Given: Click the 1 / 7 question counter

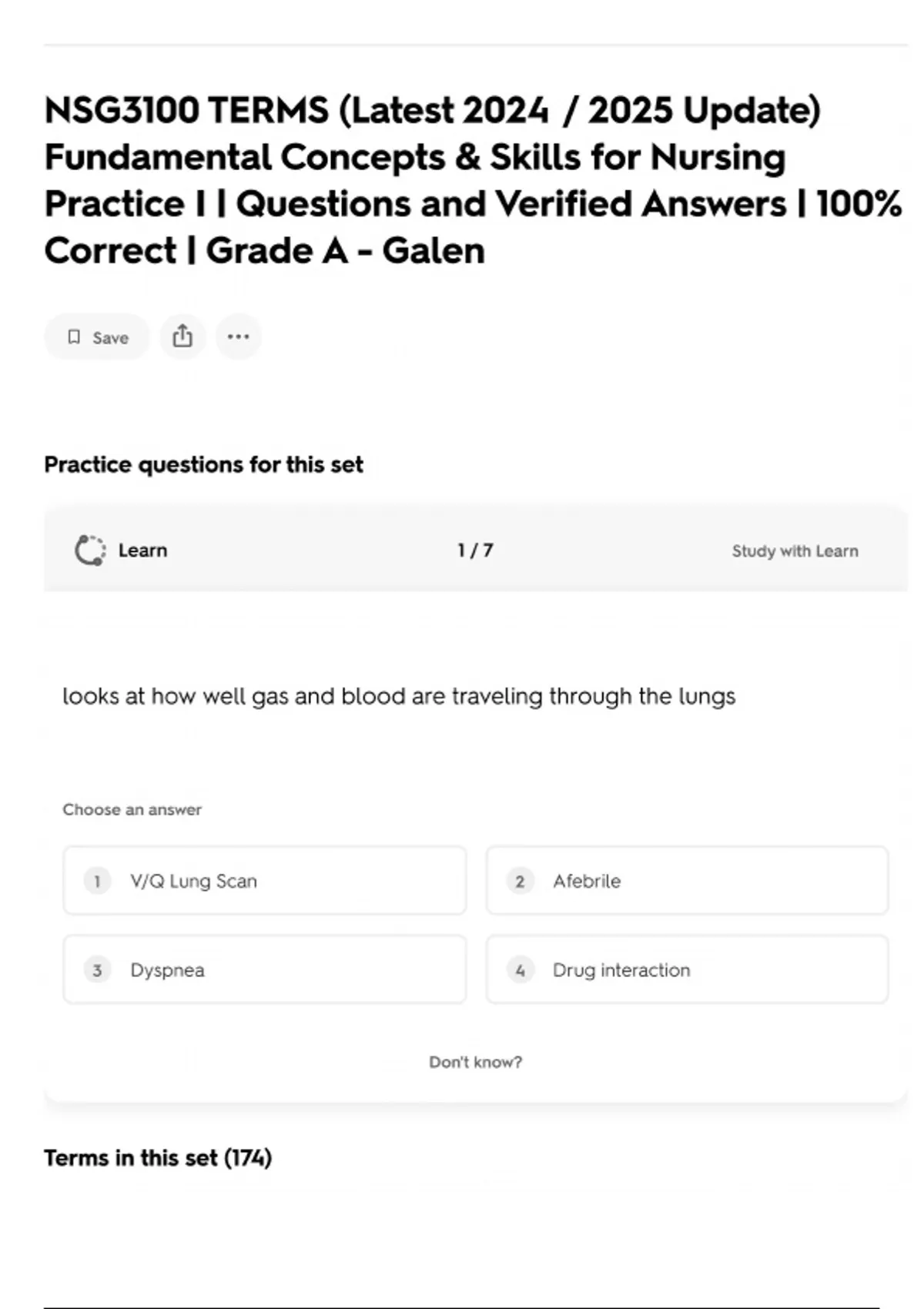Looking at the screenshot, I should [x=475, y=551].
